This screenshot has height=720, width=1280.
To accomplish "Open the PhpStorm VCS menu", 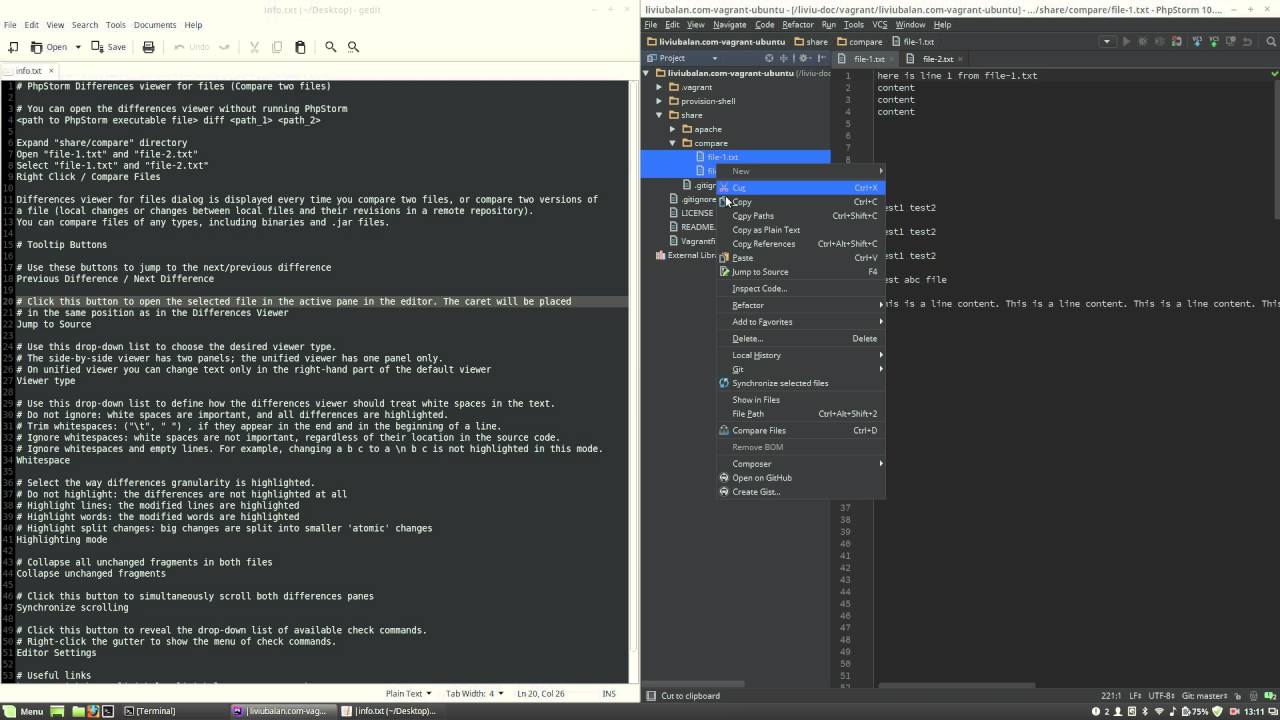I will (x=880, y=24).
